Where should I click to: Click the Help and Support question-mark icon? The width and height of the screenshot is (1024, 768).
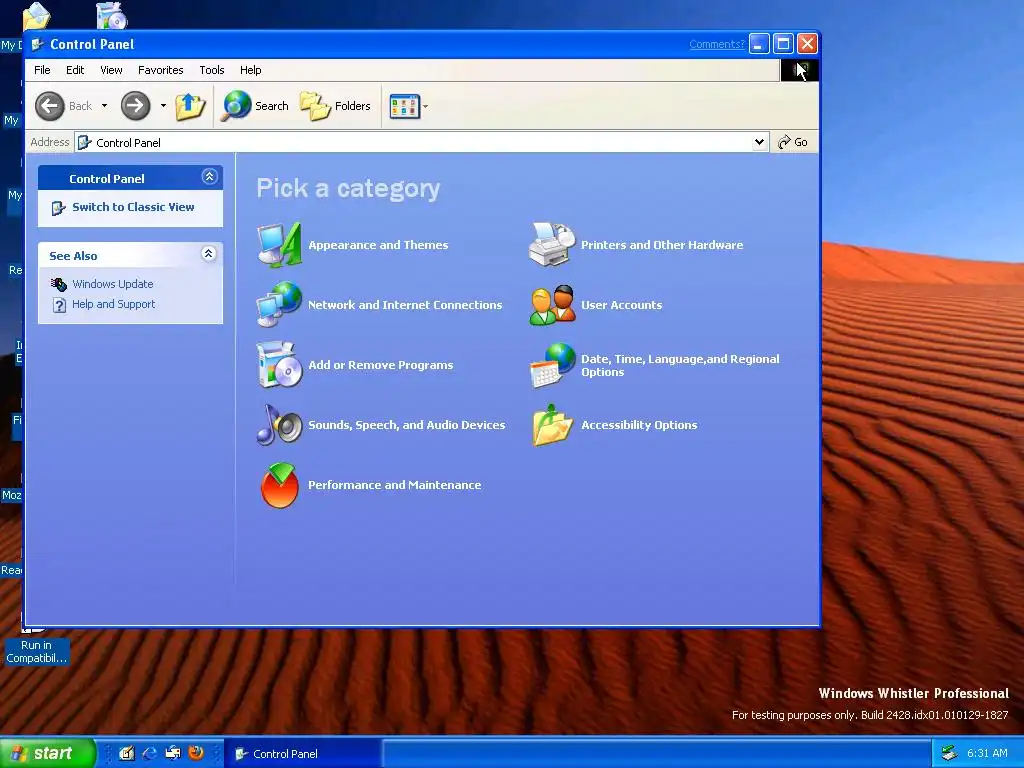[x=59, y=305]
